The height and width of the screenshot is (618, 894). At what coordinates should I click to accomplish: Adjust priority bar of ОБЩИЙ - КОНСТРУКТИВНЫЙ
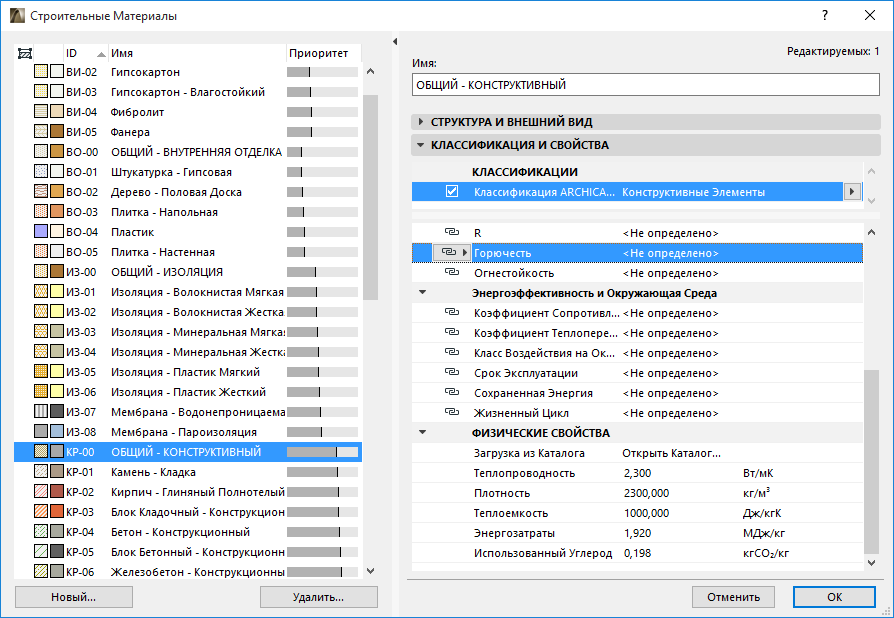click(x=323, y=452)
